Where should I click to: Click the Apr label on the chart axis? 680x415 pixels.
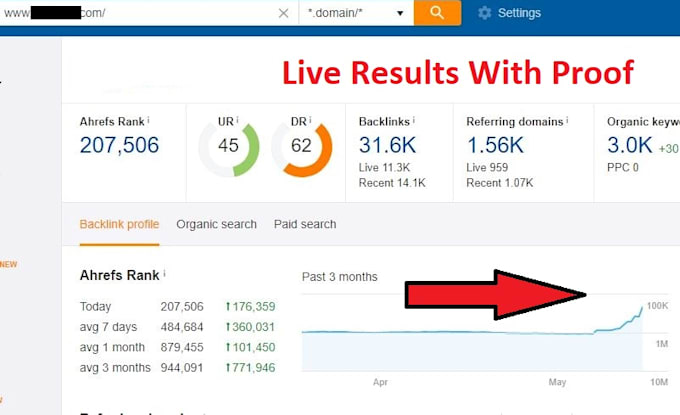[x=380, y=382]
